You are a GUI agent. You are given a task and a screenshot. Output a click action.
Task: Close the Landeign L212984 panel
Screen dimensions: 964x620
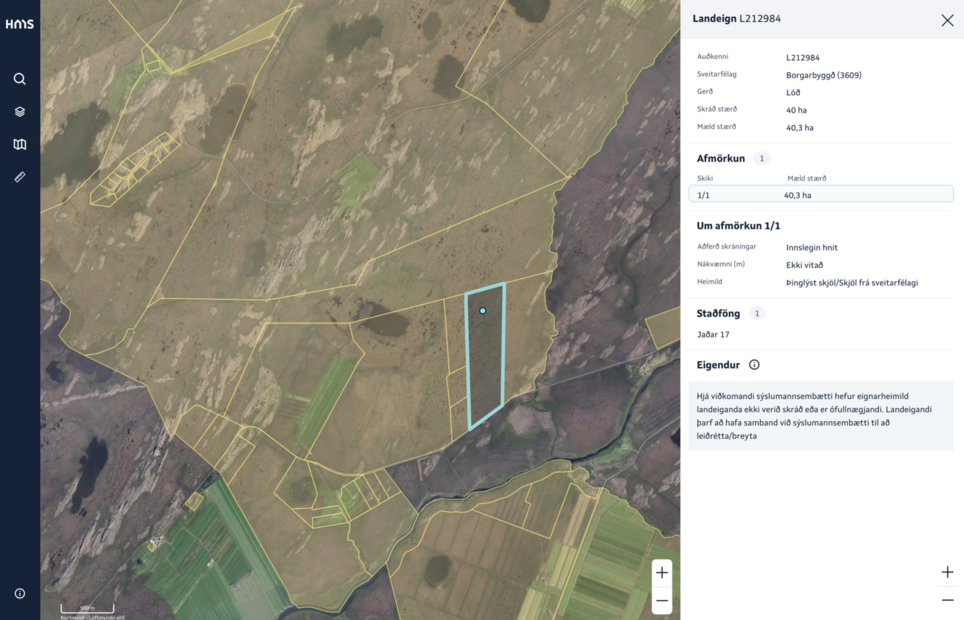coord(947,20)
